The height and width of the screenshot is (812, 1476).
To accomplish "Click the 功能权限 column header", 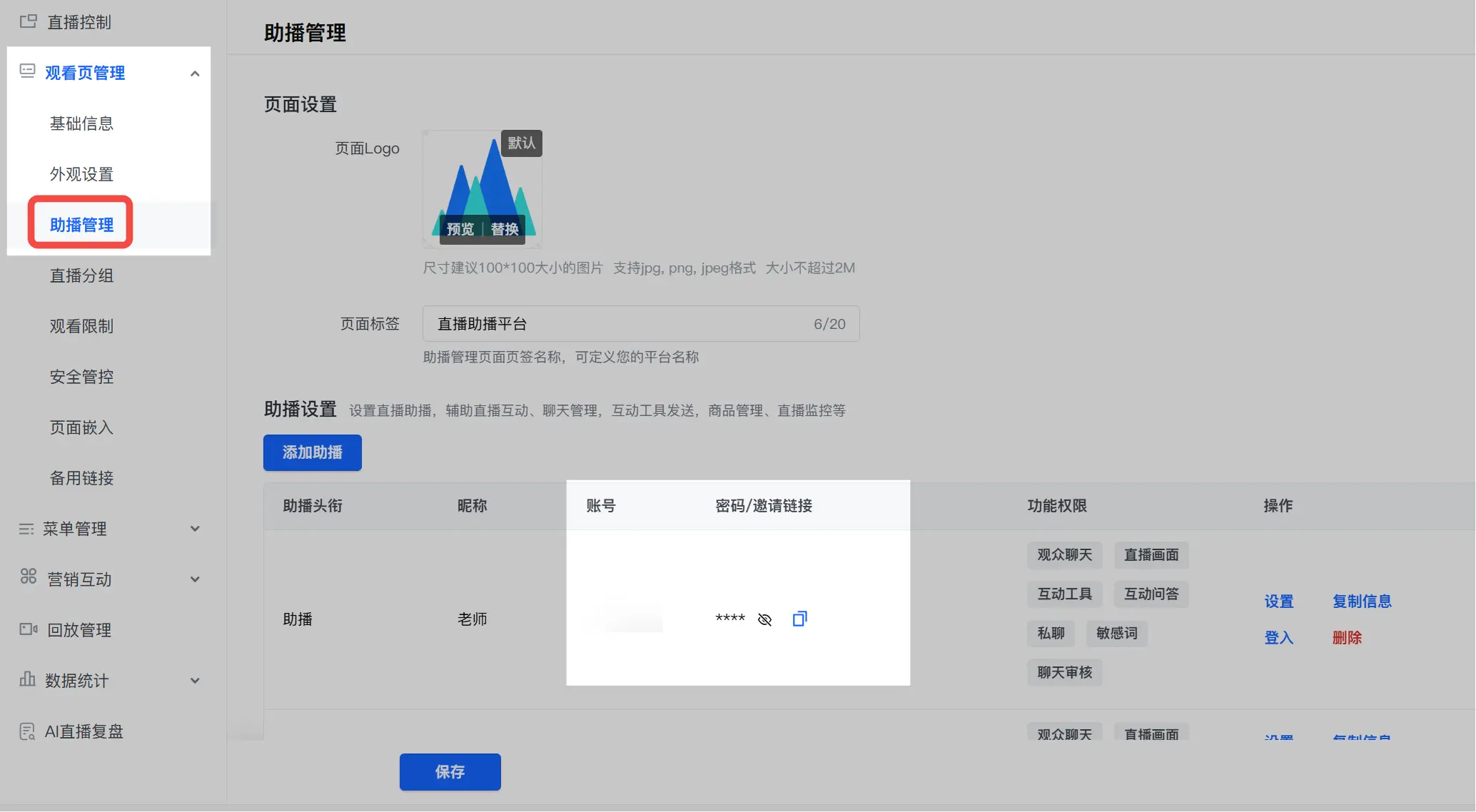I will tap(1057, 506).
